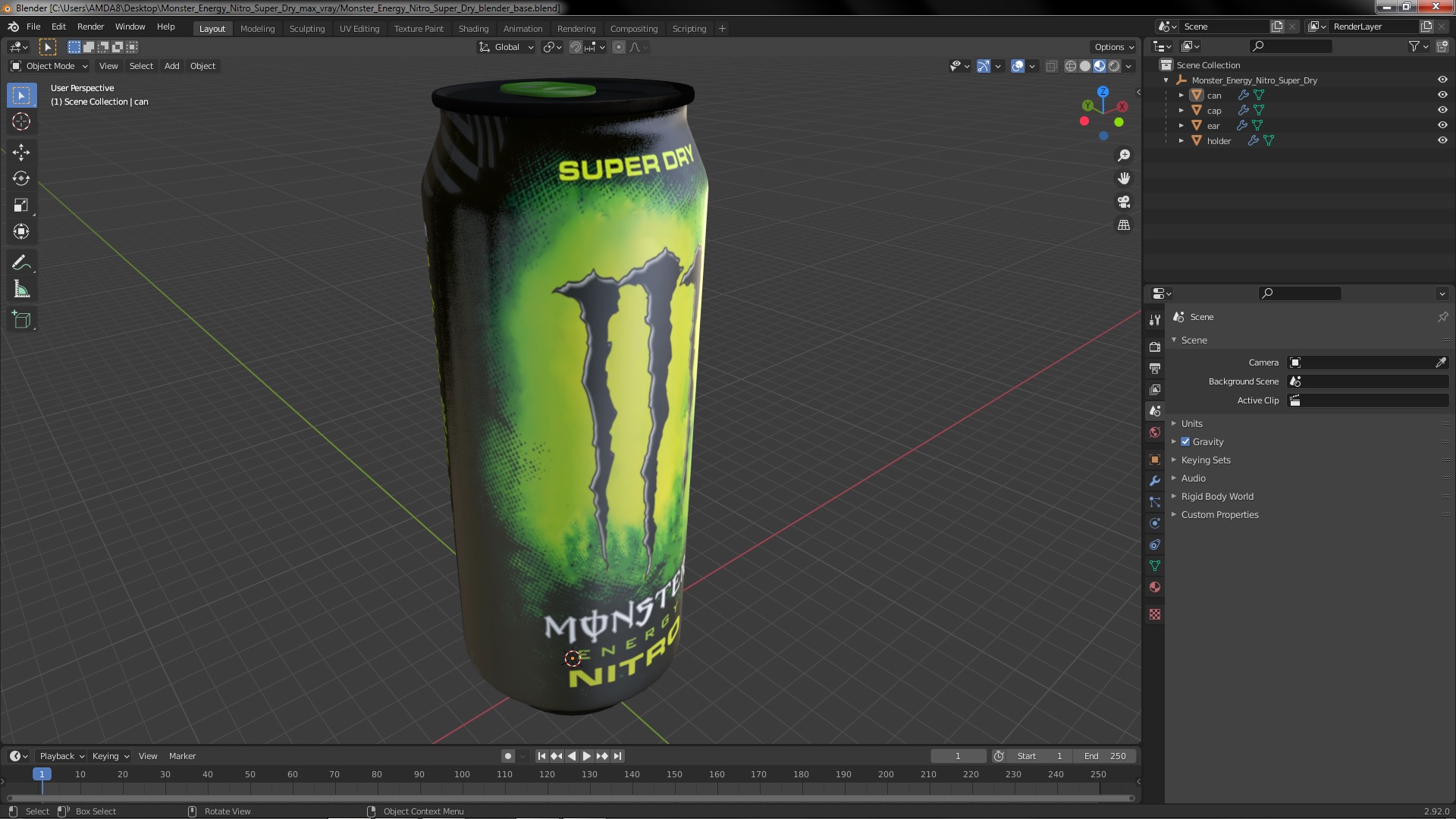This screenshot has height=819, width=1456.
Task: Open the Modifier properties tab
Action: tap(1155, 481)
